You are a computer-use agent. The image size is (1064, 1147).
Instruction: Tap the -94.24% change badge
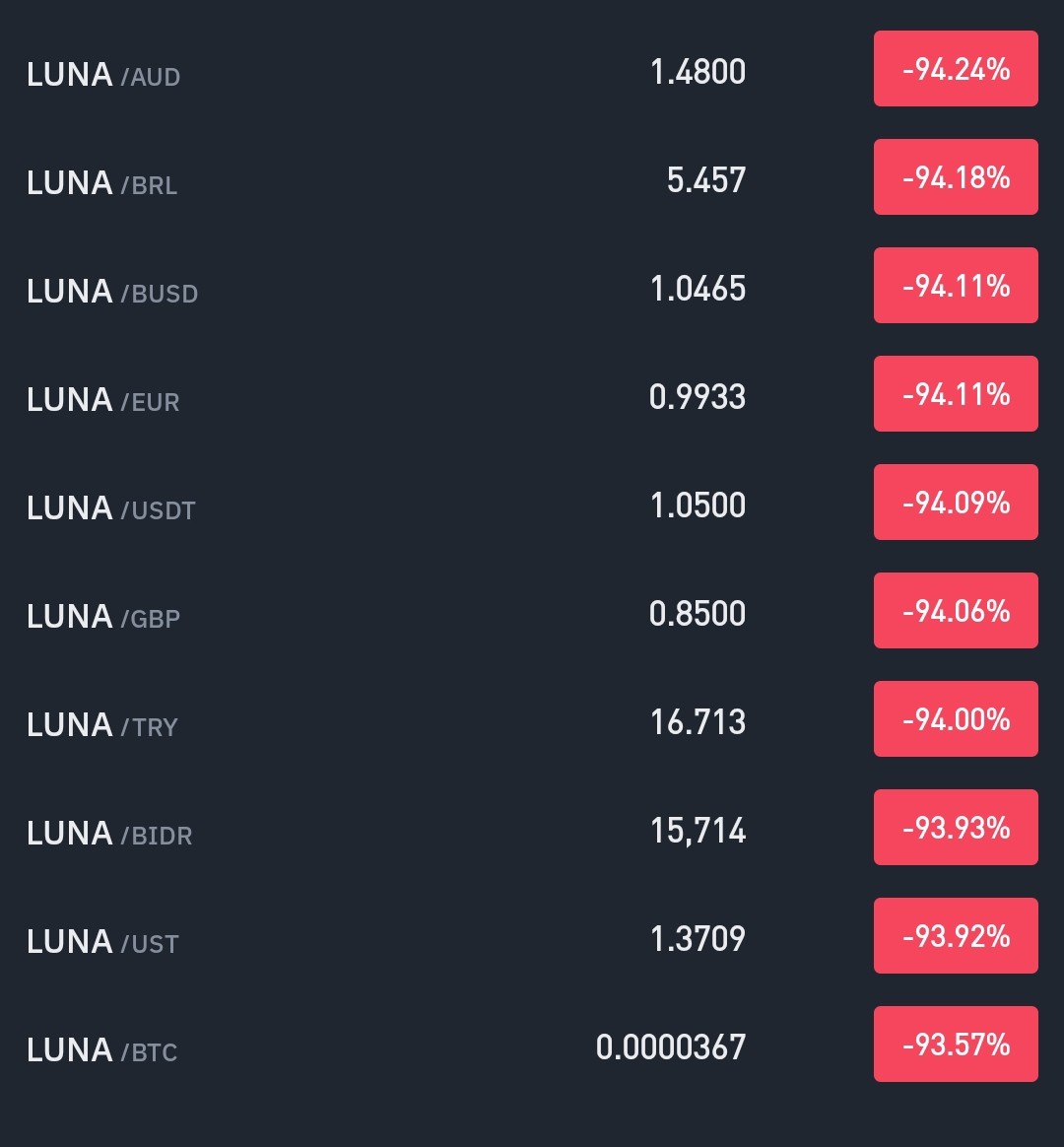[956, 69]
